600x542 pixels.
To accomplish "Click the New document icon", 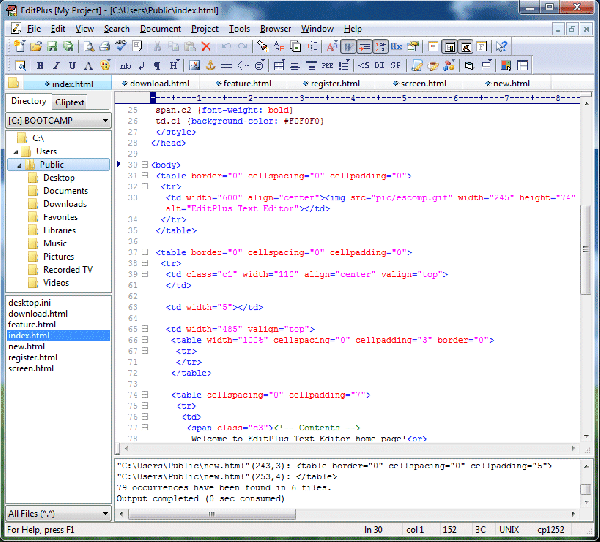I will pyautogui.click(x=20, y=46).
